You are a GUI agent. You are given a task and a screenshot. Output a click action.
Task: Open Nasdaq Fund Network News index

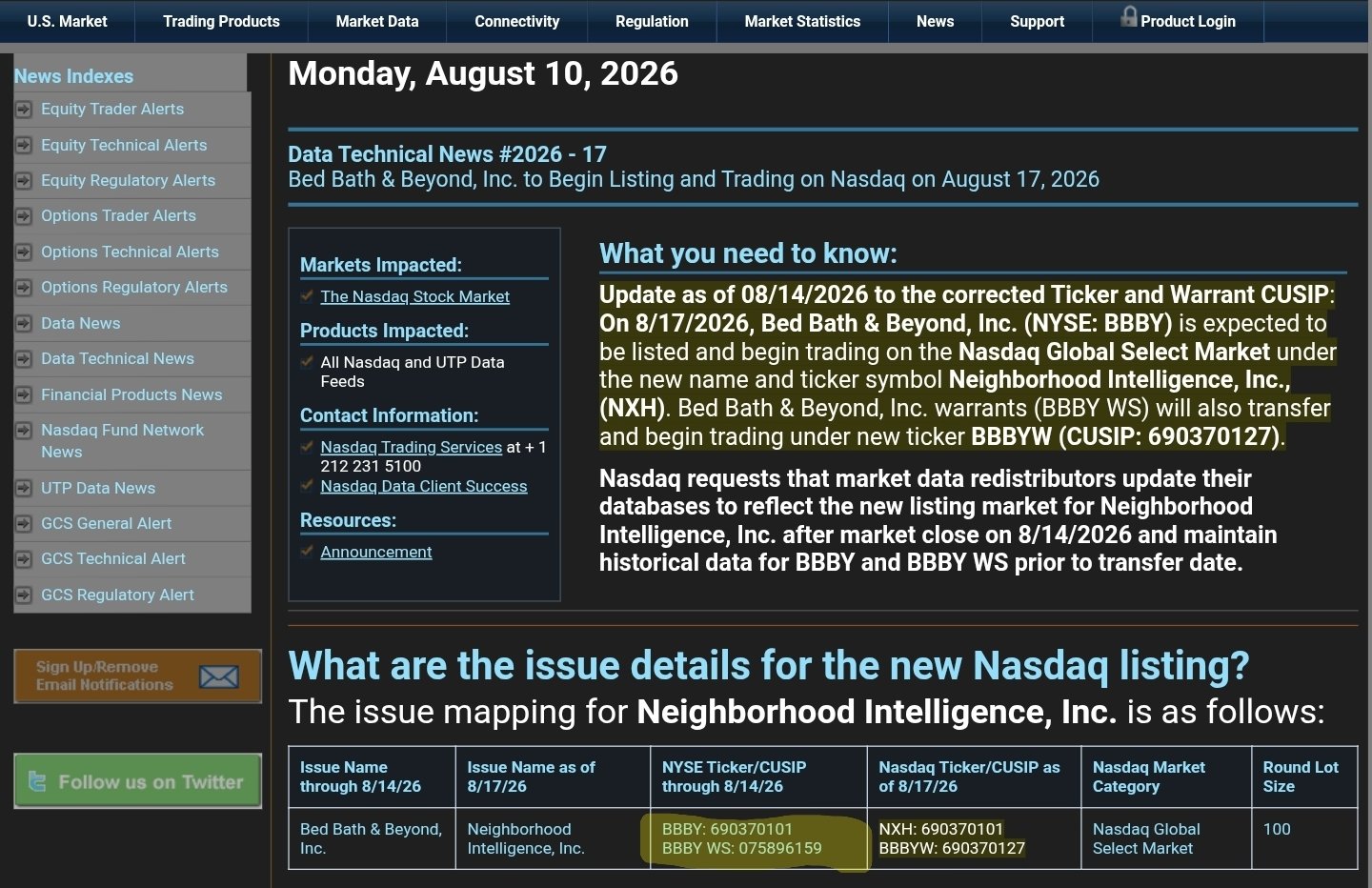tap(122, 441)
